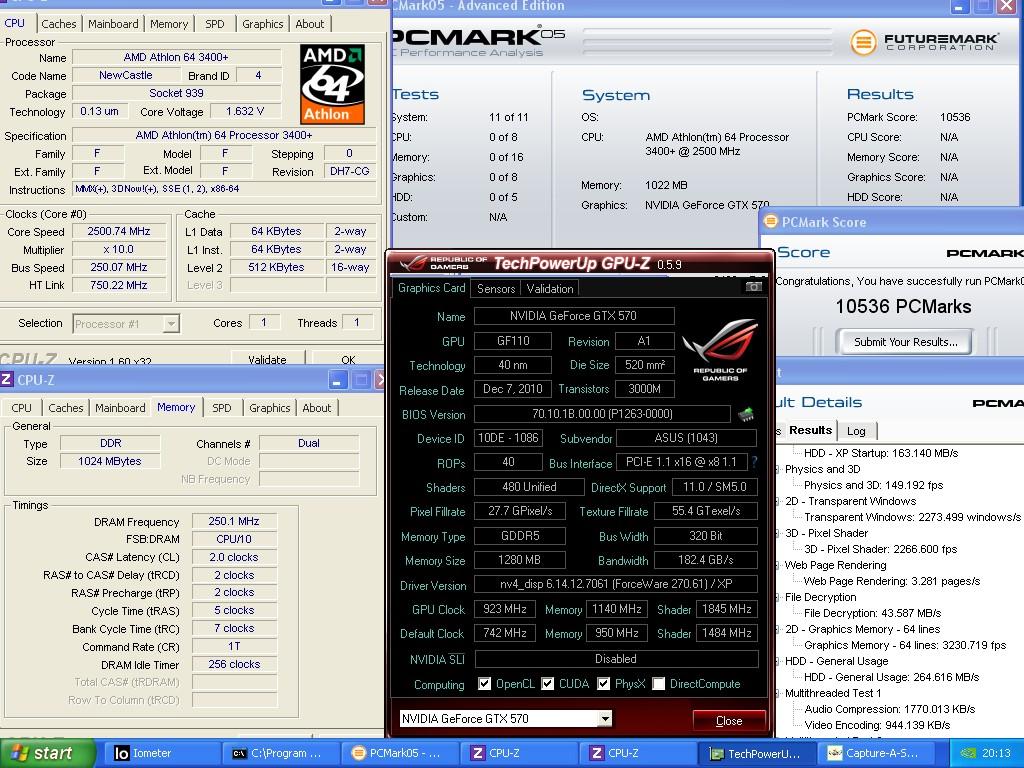Screen dimensions: 1024x768
Task: Click the 10536 PCMarks score text
Action: tap(903, 306)
